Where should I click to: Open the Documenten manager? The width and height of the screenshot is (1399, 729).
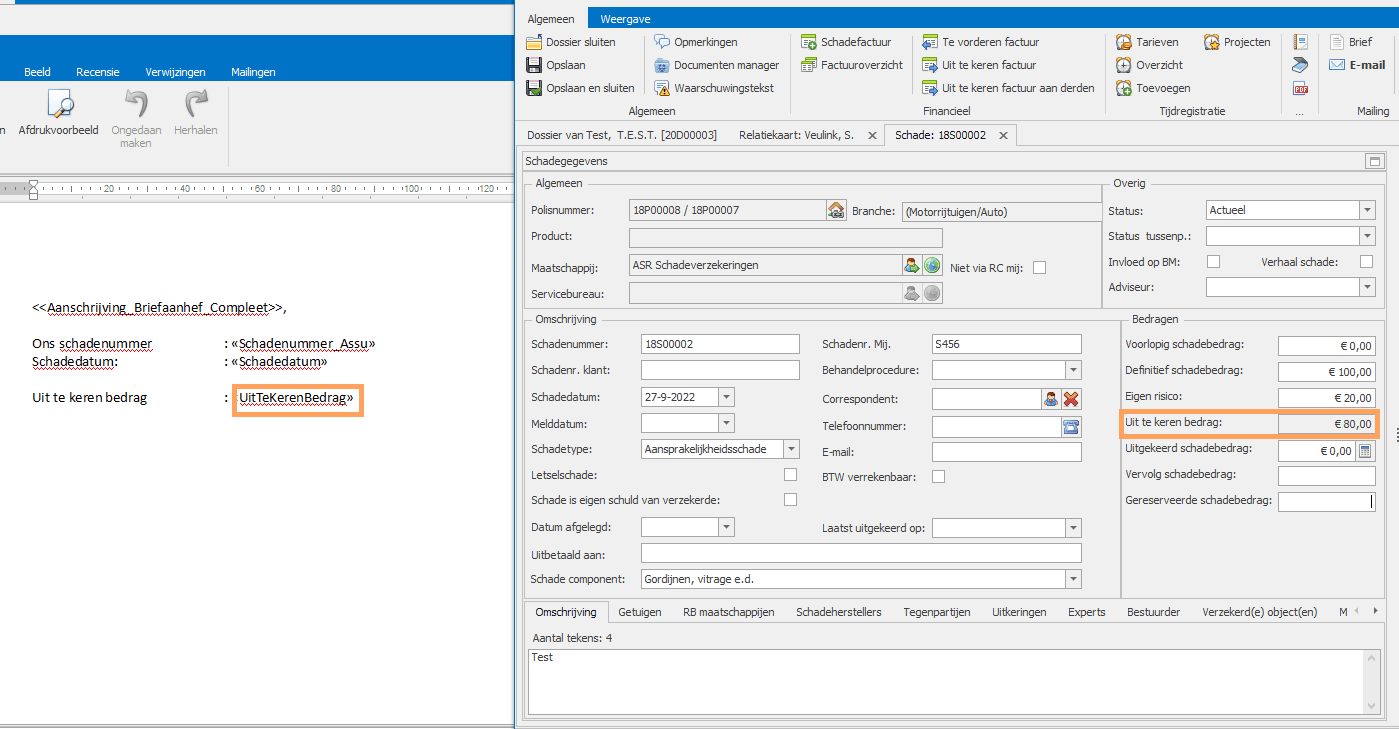point(716,65)
